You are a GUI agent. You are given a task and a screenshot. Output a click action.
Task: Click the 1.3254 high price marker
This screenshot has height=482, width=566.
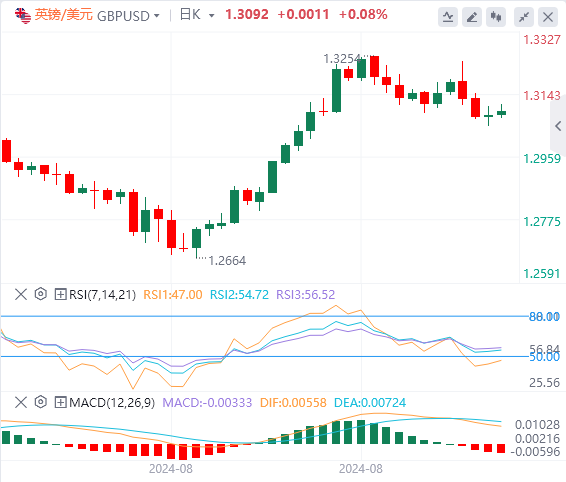click(x=342, y=59)
